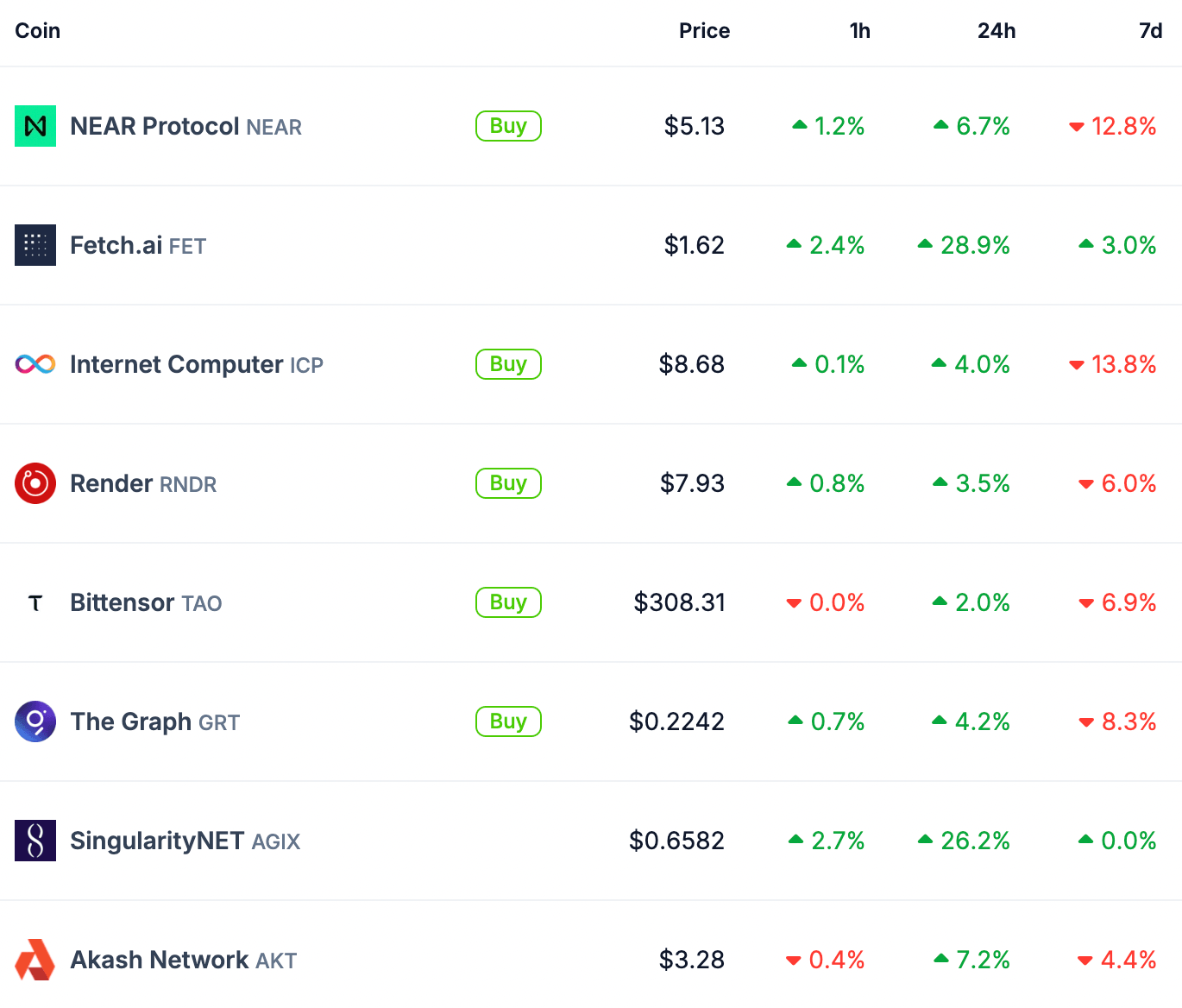The height and width of the screenshot is (1008, 1182).
Task: Select the Coin column header
Action: (x=37, y=30)
